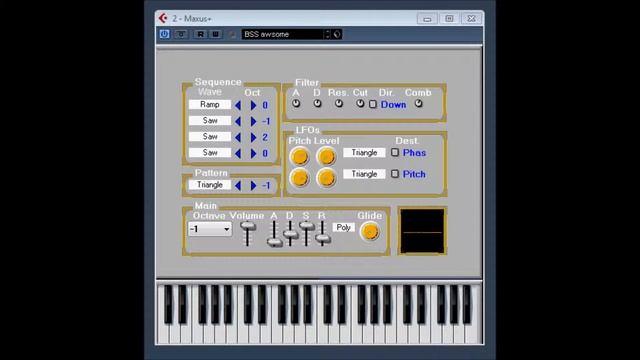Click the Poly mode button
Image resolution: width=640 pixels, height=360 pixels.
click(344, 228)
